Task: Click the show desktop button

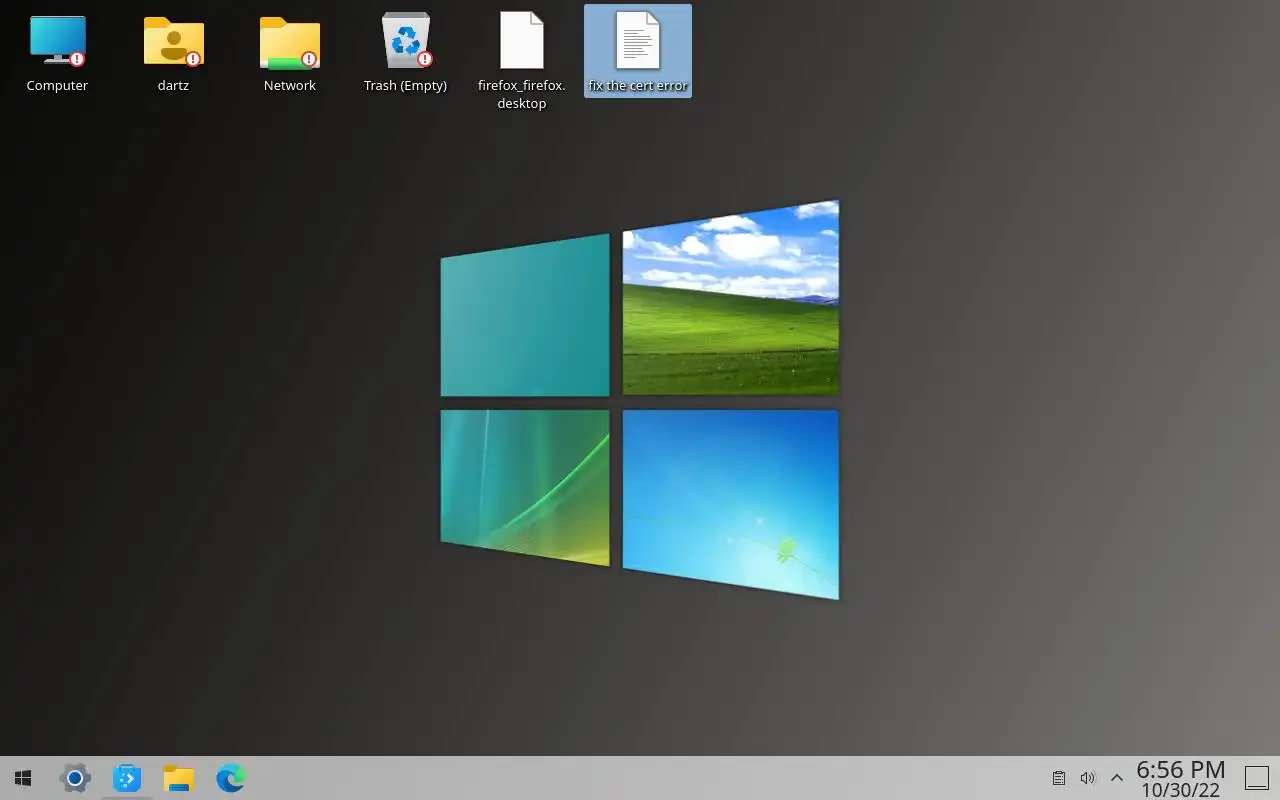Action: pos(1256,778)
